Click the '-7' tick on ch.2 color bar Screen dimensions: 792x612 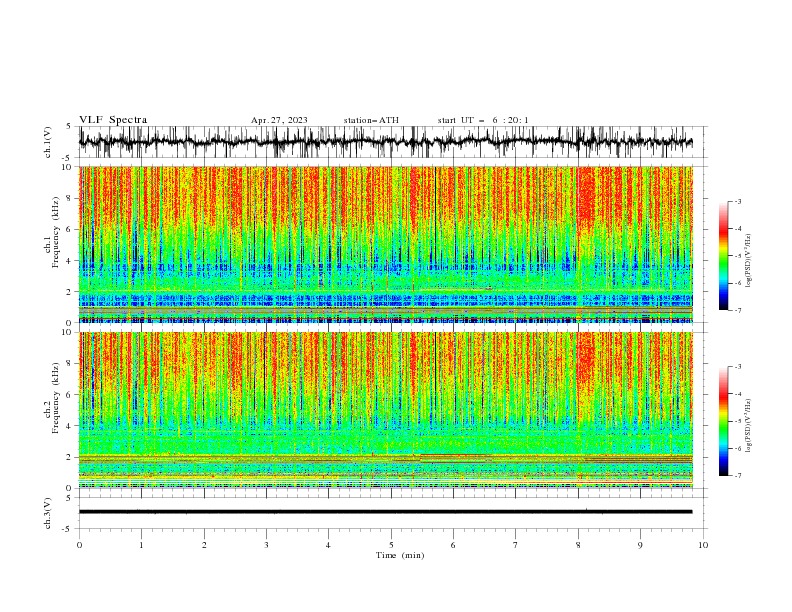pos(738,476)
